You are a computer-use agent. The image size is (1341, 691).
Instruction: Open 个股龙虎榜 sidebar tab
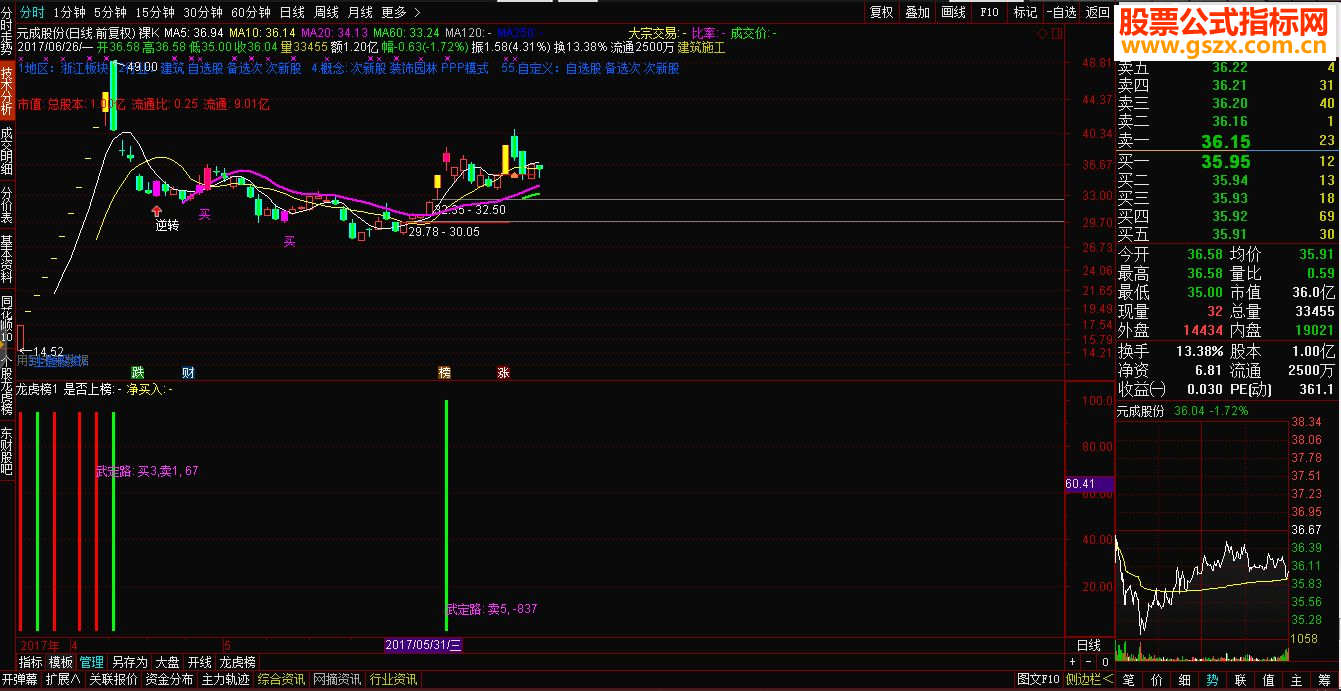[x=7, y=384]
